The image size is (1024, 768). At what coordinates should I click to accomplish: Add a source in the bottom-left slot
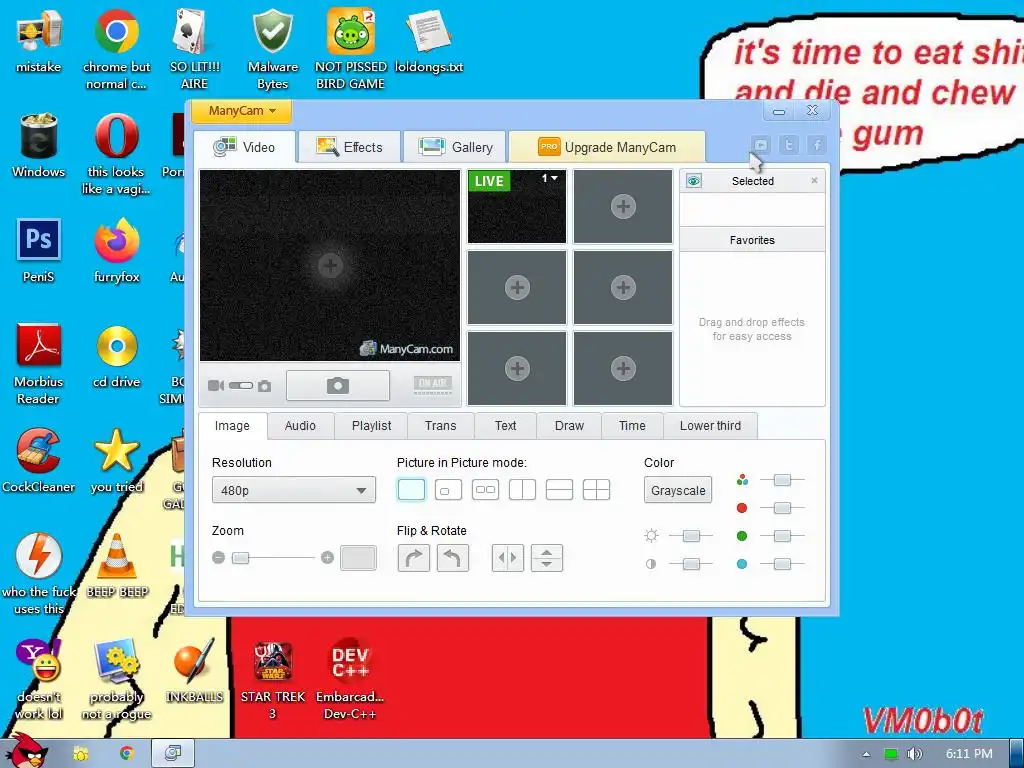(x=517, y=368)
